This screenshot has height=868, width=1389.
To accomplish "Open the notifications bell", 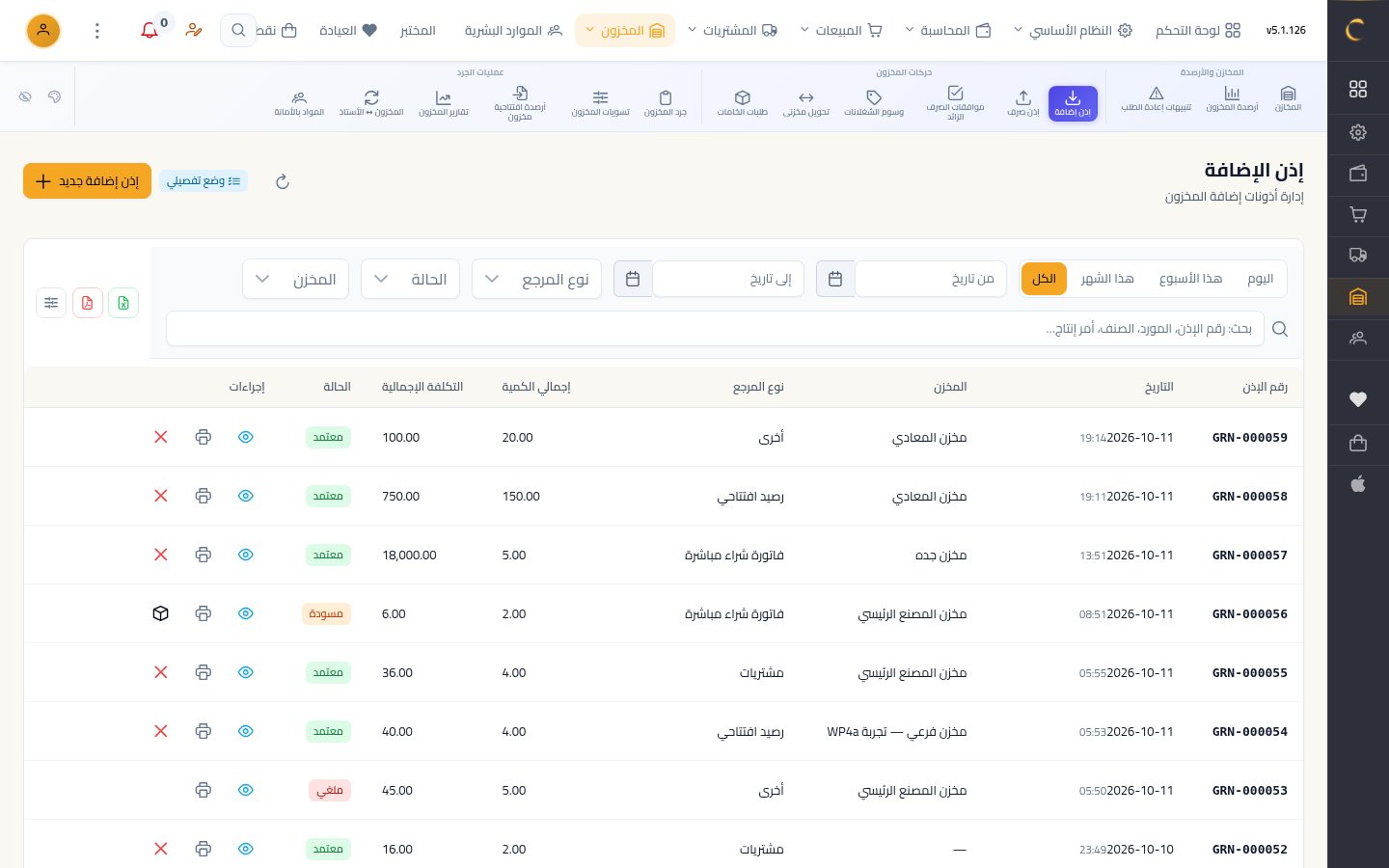I will pyautogui.click(x=150, y=31).
